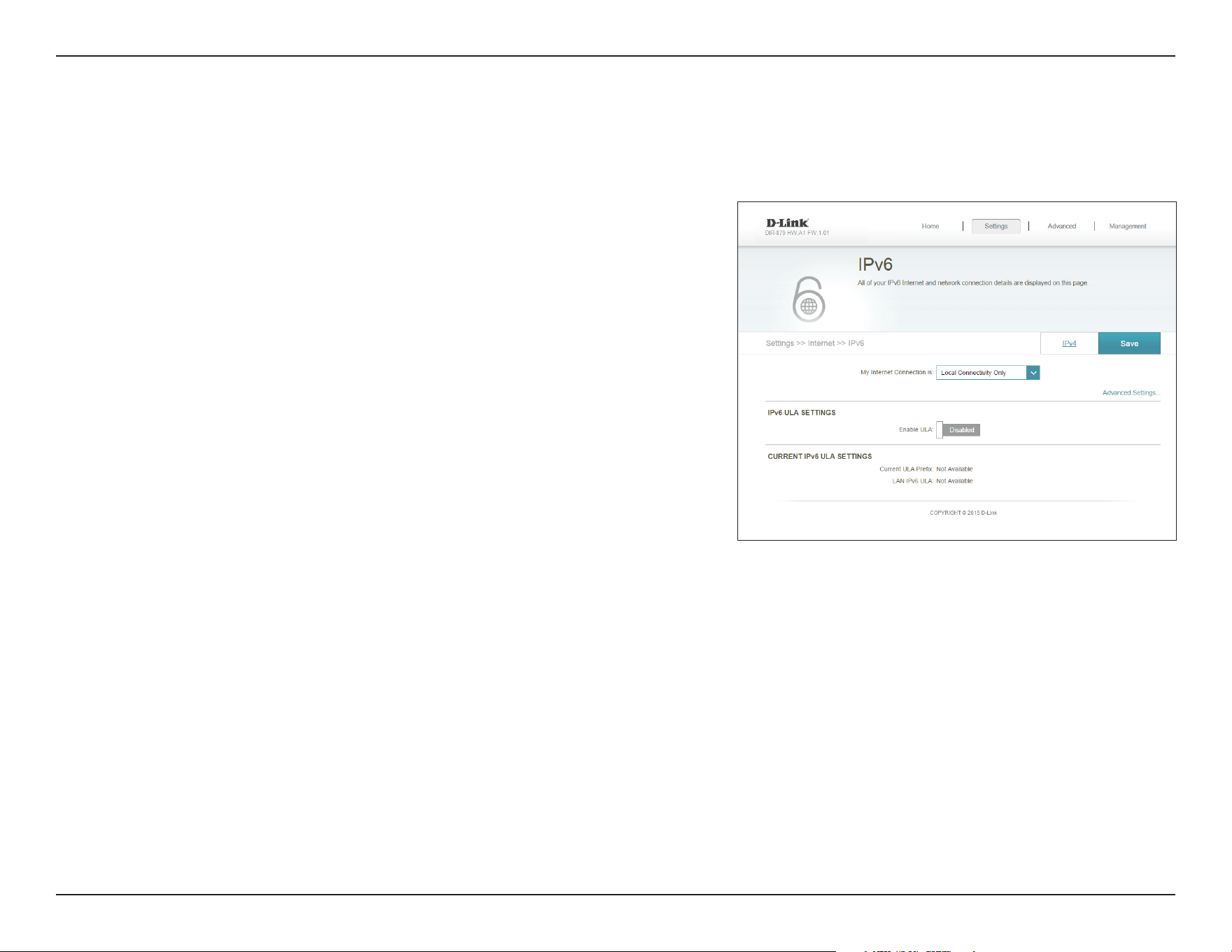Click the D-Link link in copyright footer
The height and width of the screenshot is (952, 1232).
pyautogui.click(x=989, y=513)
